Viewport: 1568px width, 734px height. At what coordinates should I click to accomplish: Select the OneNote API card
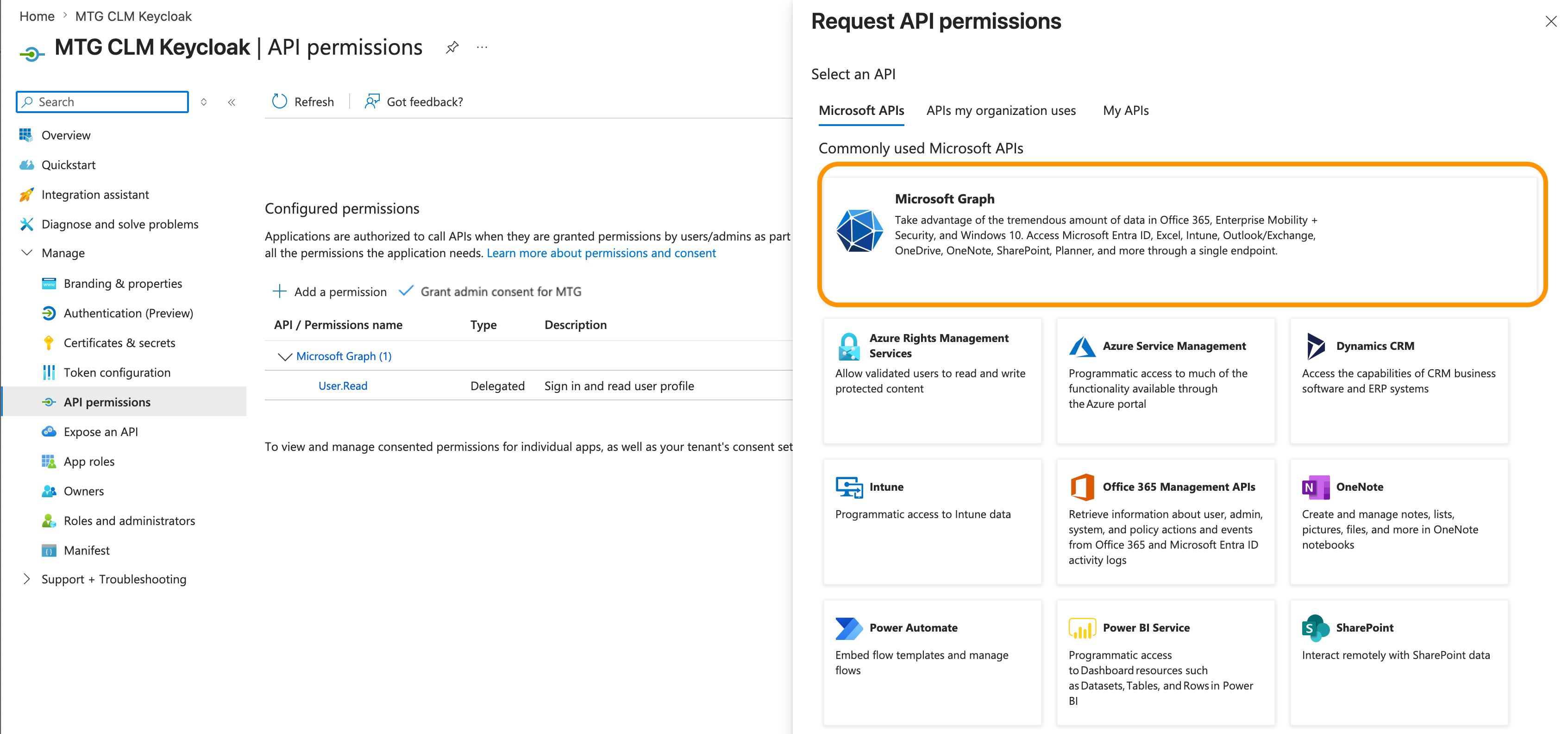tap(1399, 521)
